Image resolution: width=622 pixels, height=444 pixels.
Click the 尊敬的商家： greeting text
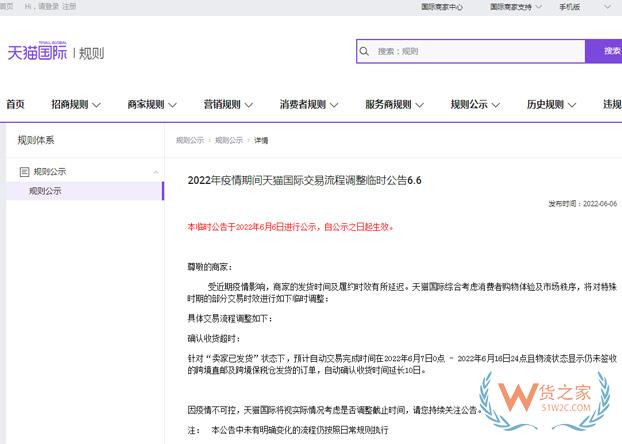210,267
